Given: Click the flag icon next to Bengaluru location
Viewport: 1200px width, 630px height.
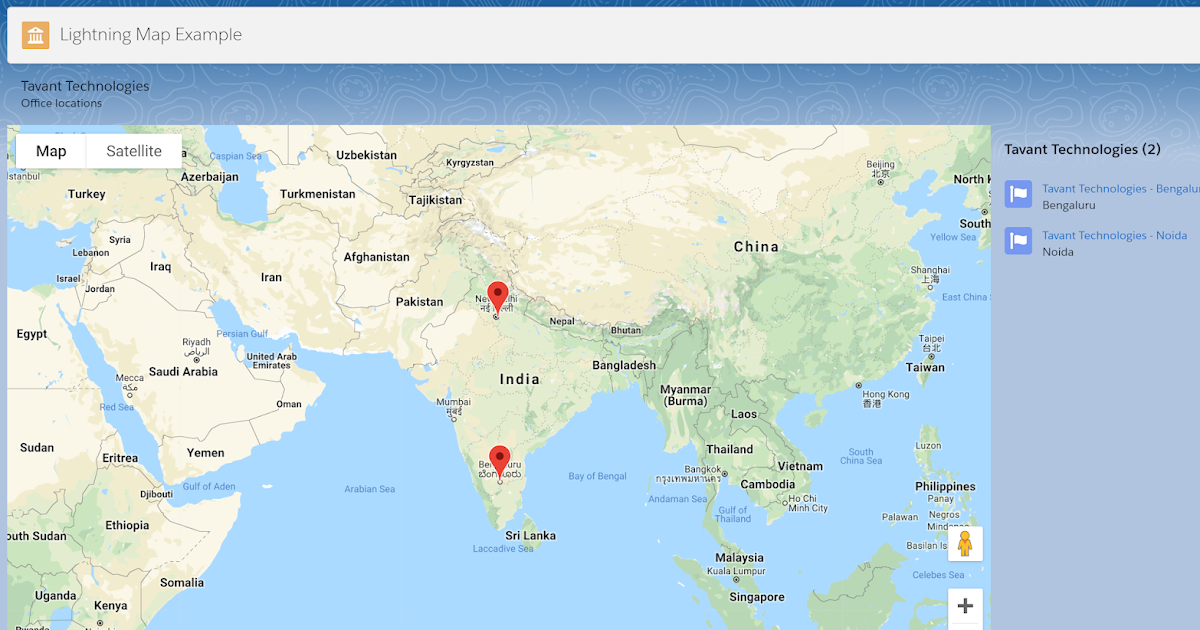Looking at the screenshot, I should point(1017,194).
